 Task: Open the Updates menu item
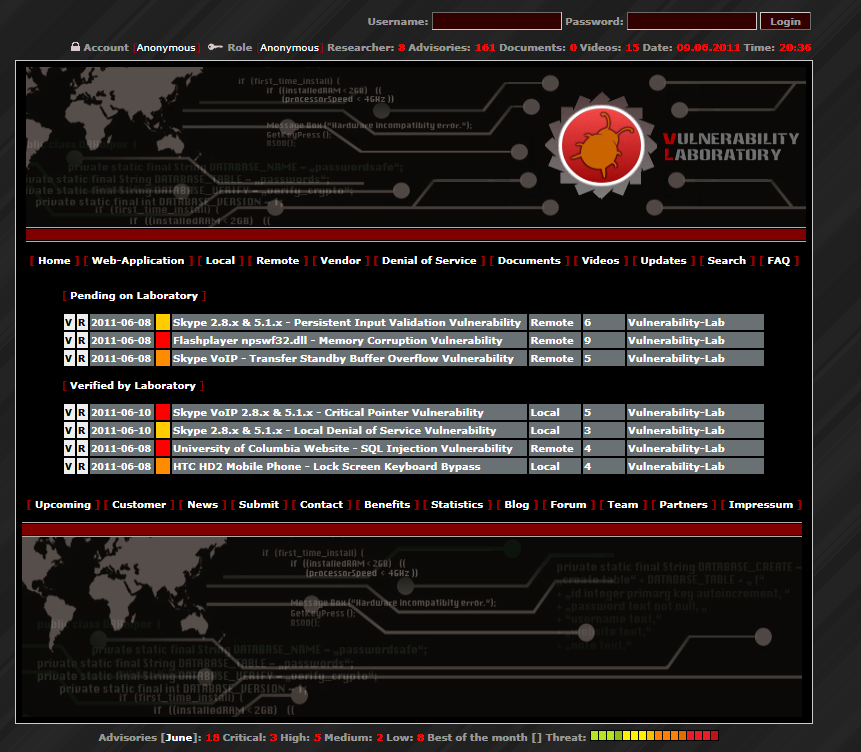[x=663, y=261]
